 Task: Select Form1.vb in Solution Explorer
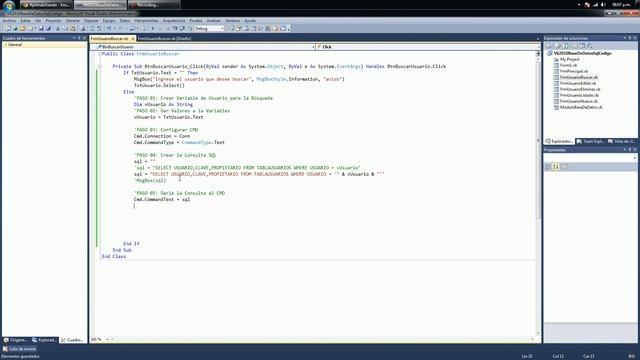(x=568, y=65)
